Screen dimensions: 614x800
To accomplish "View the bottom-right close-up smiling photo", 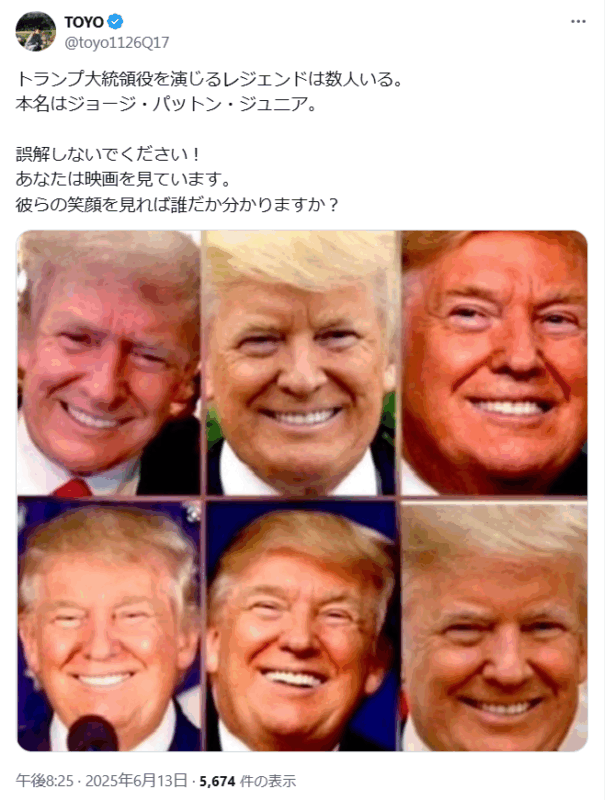I will point(495,626).
